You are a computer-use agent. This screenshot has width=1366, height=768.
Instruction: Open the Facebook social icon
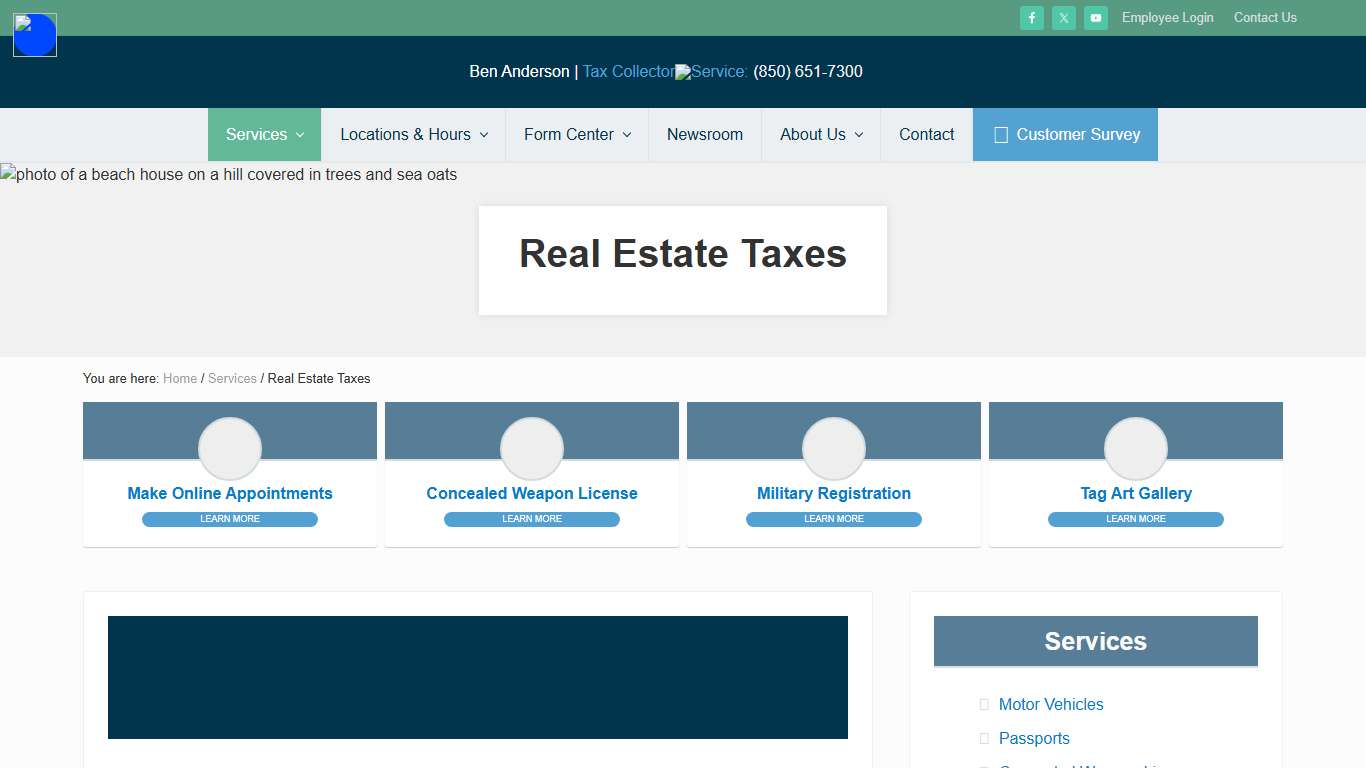click(x=1031, y=17)
